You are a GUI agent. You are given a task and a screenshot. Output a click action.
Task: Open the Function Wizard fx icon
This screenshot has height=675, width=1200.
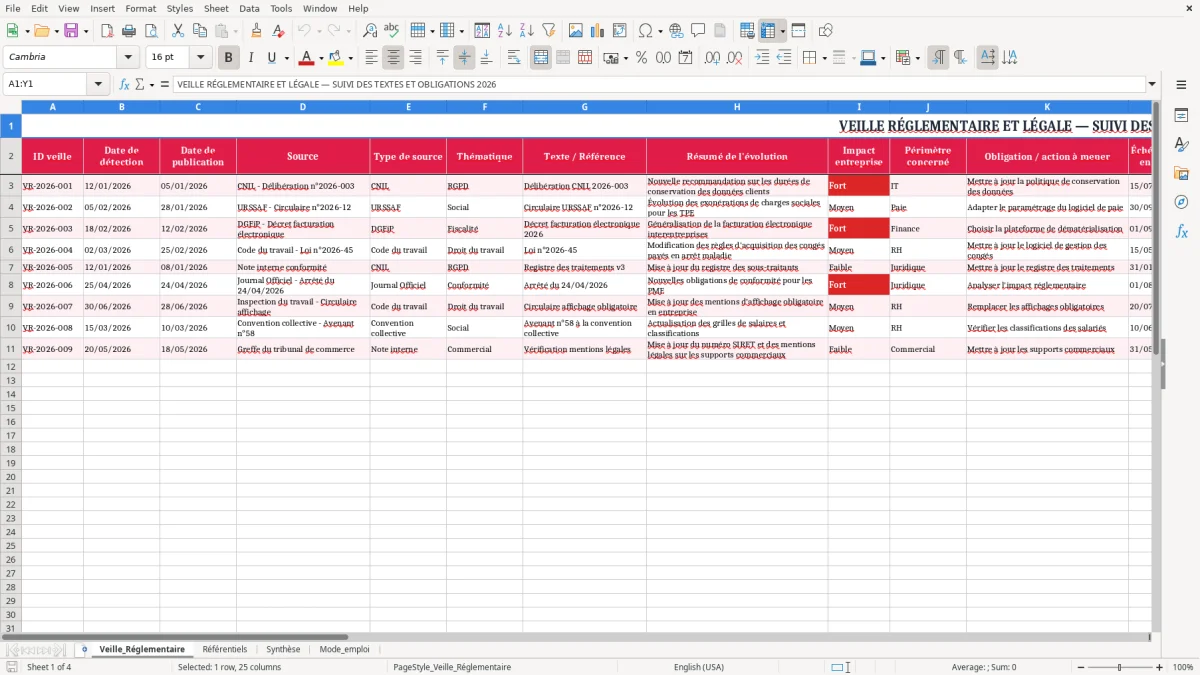[x=124, y=85]
